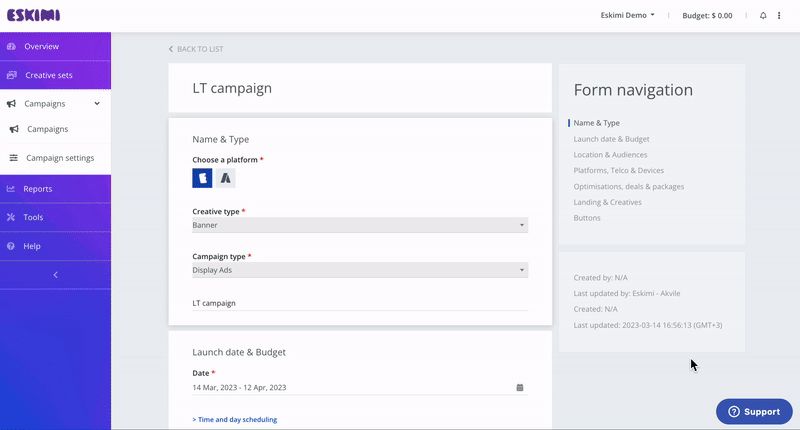This screenshot has width=800, height=430.
Task: Open Creative sets in the sidebar
Action: click(55, 75)
